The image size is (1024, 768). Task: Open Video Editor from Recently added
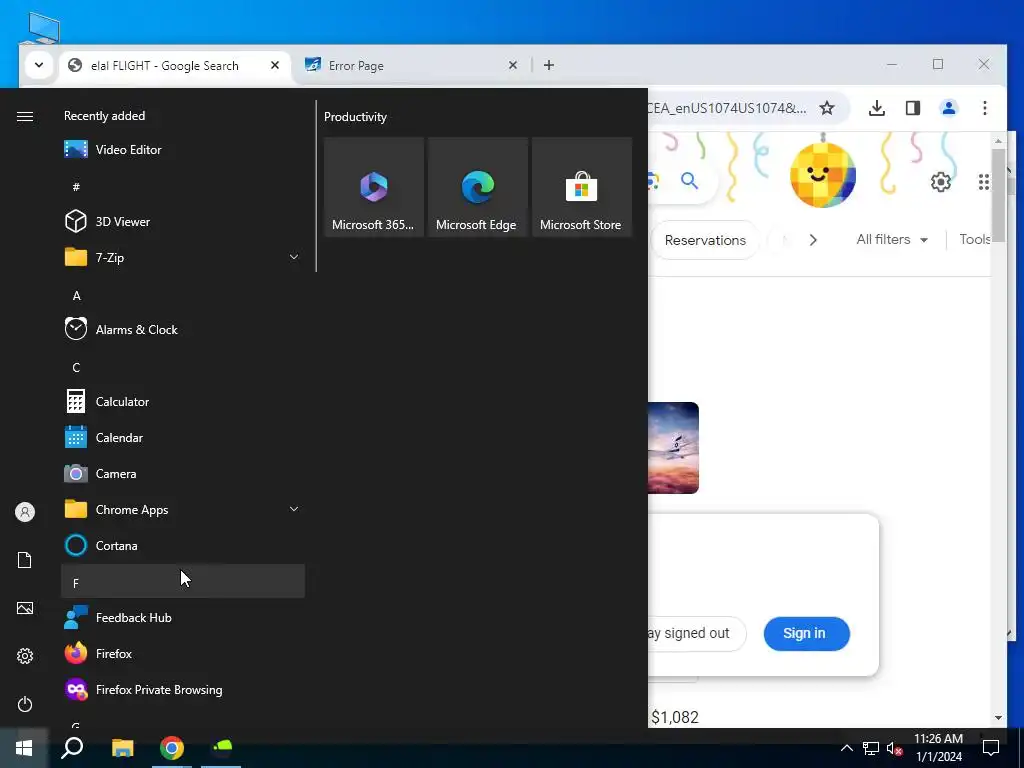pyautogui.click(x=183, y=150)
